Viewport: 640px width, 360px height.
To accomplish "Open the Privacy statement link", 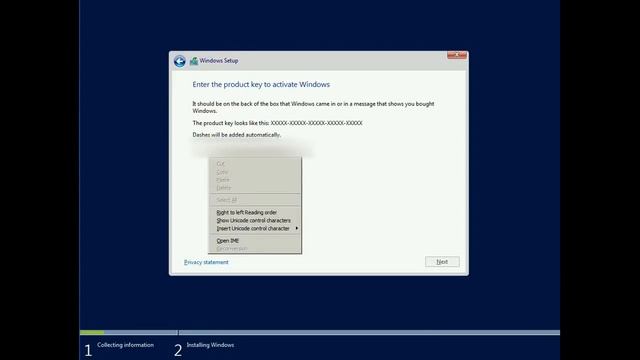I will [206, 262].
